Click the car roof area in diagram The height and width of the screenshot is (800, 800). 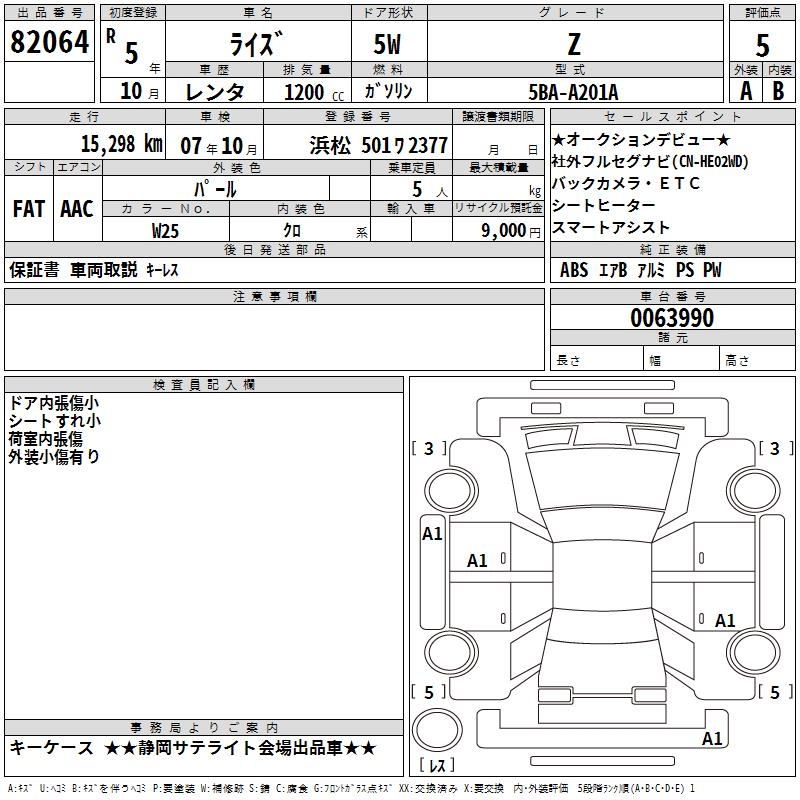pyautogui.click(x=602, y=576)
